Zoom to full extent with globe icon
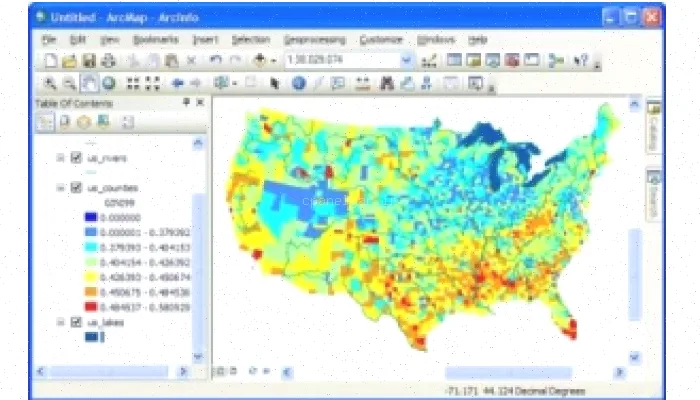The width and height of the screenshot is (700, 400). click(109, 83)
